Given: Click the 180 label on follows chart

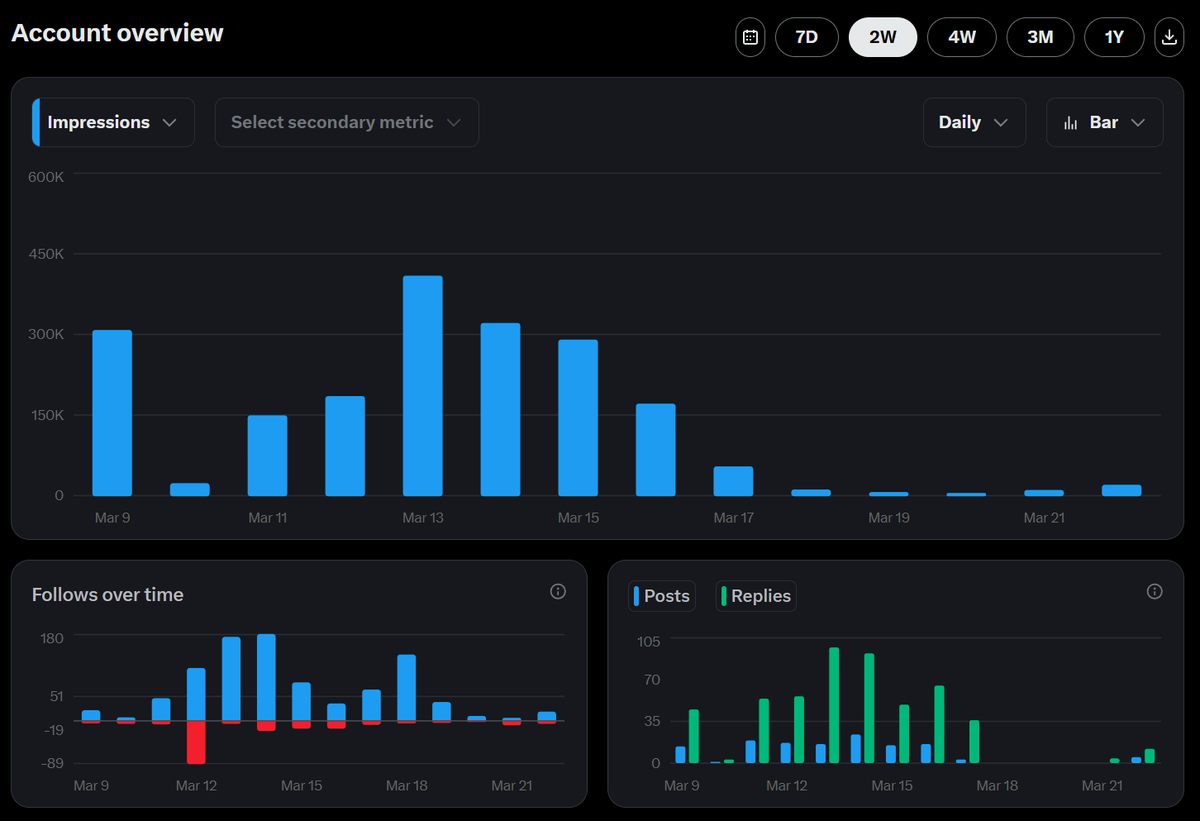Looking at the screenshot, I should (52, 638).
